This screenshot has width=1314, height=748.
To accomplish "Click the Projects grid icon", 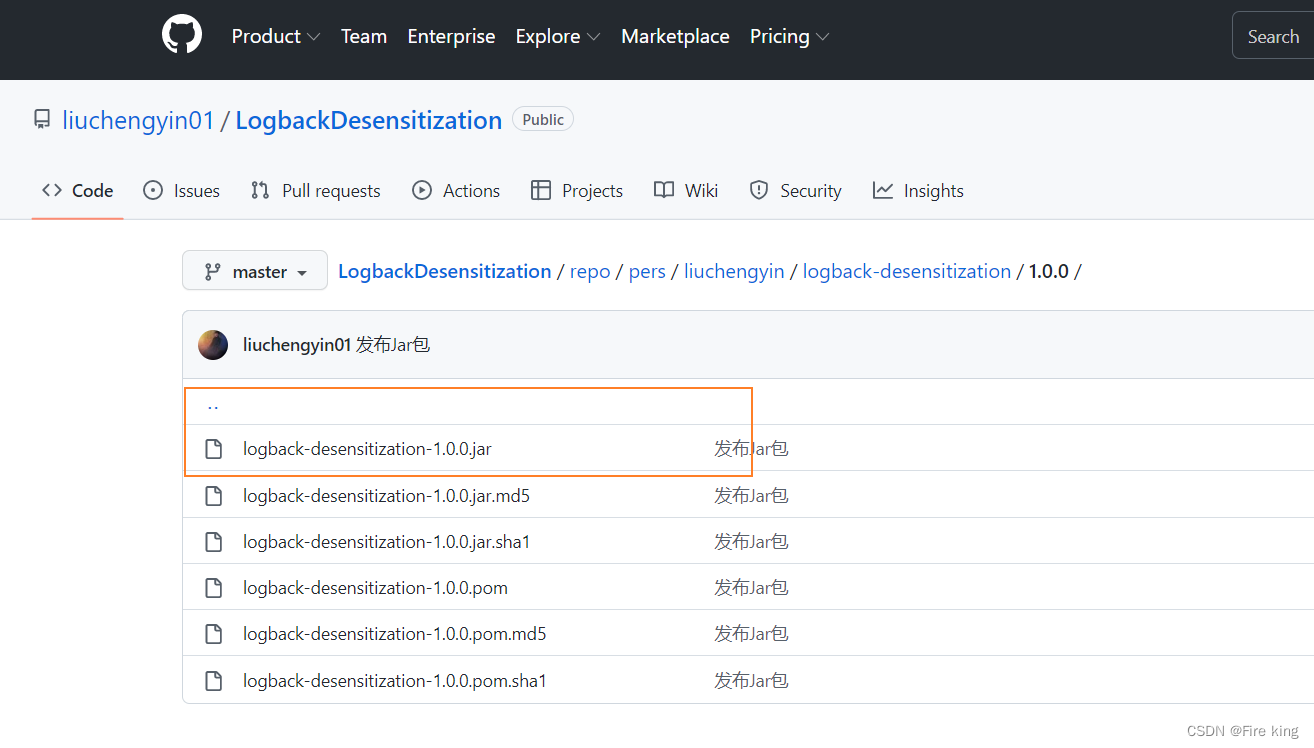I will coord(541,190).
